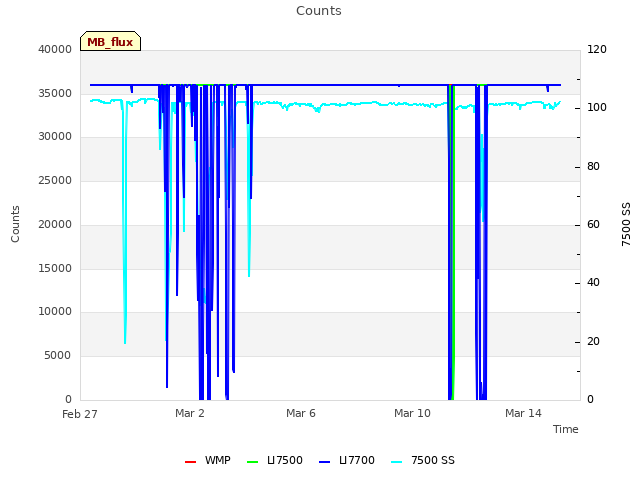Click the 40000 left axis value

[x=55, y=49]
